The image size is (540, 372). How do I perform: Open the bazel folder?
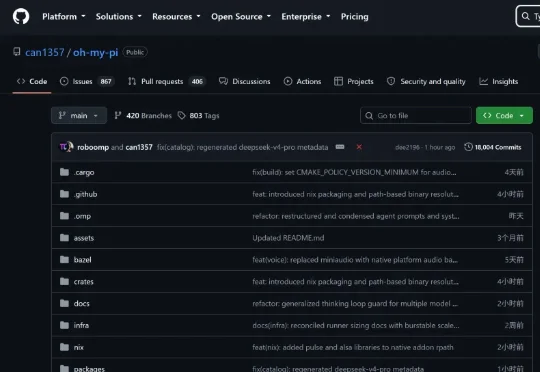(83, 260)
